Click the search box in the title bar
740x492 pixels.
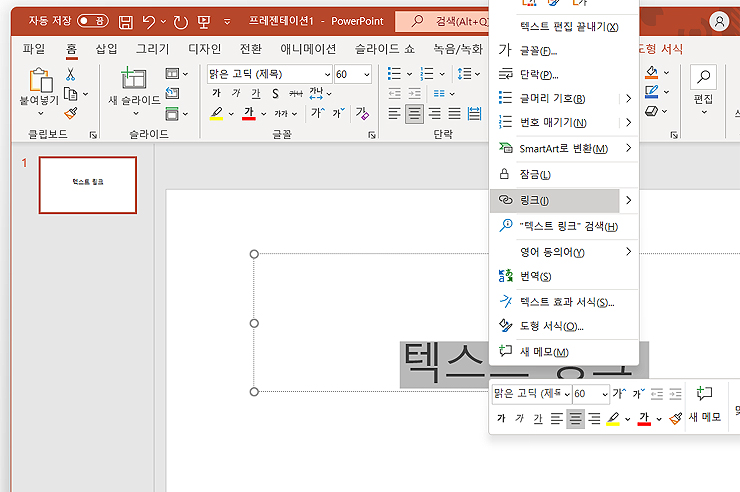click(443, 21)
